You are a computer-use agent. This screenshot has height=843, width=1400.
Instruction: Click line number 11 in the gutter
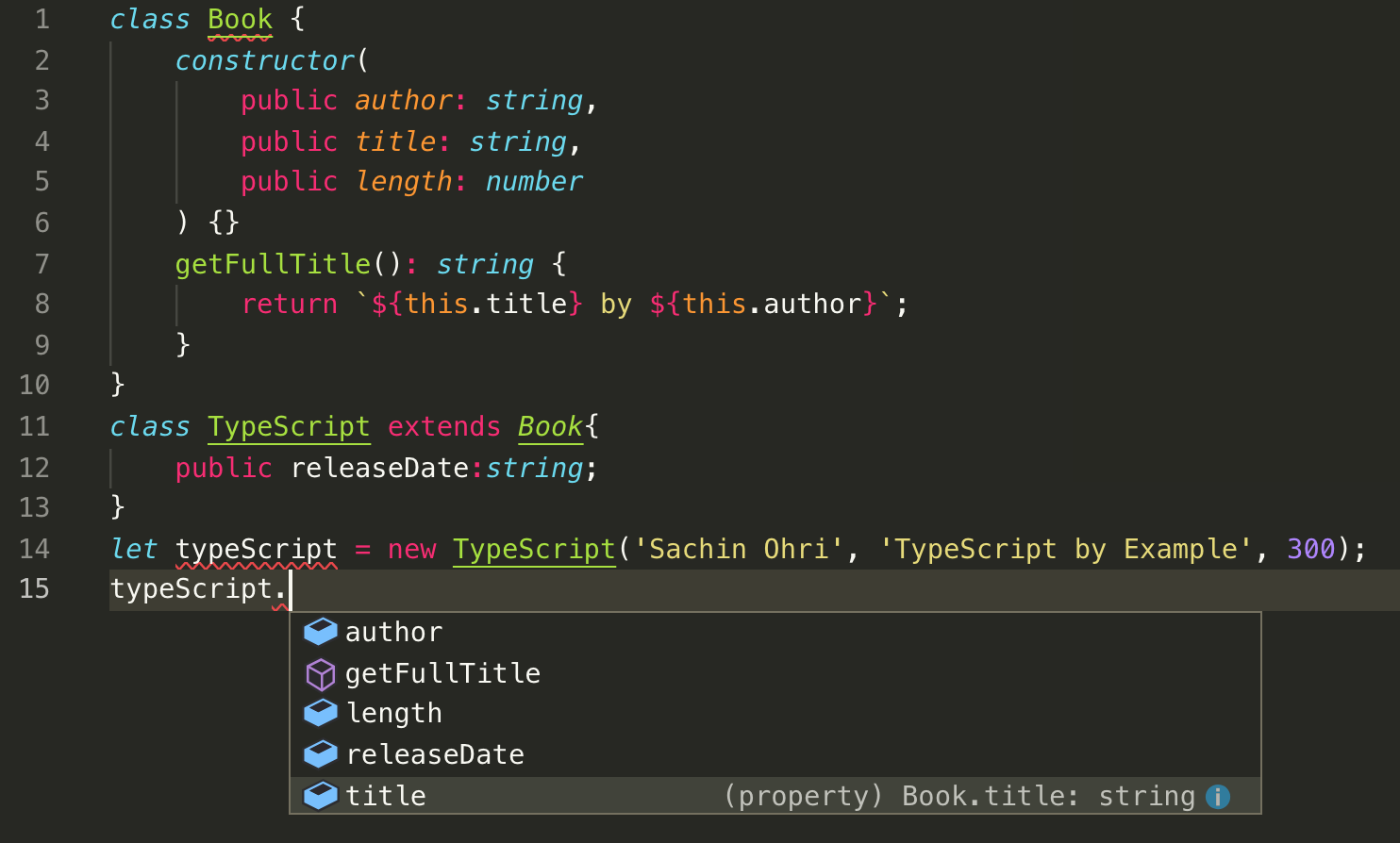(x=34, y=426)
